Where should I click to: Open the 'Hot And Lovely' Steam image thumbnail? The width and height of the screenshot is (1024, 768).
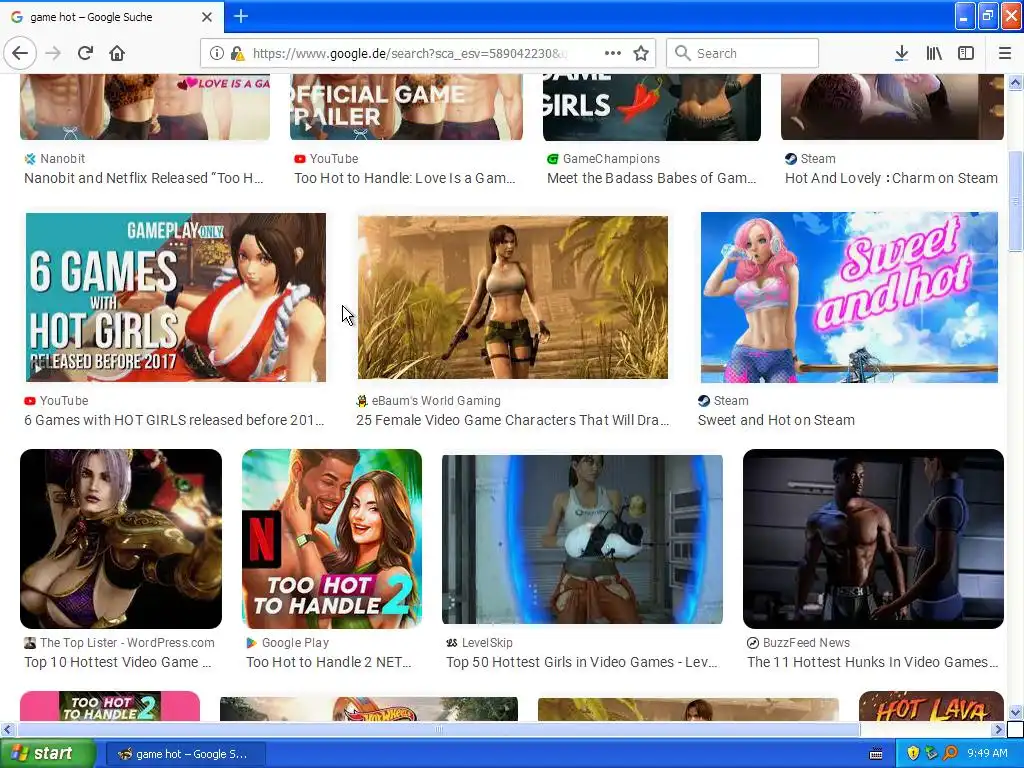892,106
